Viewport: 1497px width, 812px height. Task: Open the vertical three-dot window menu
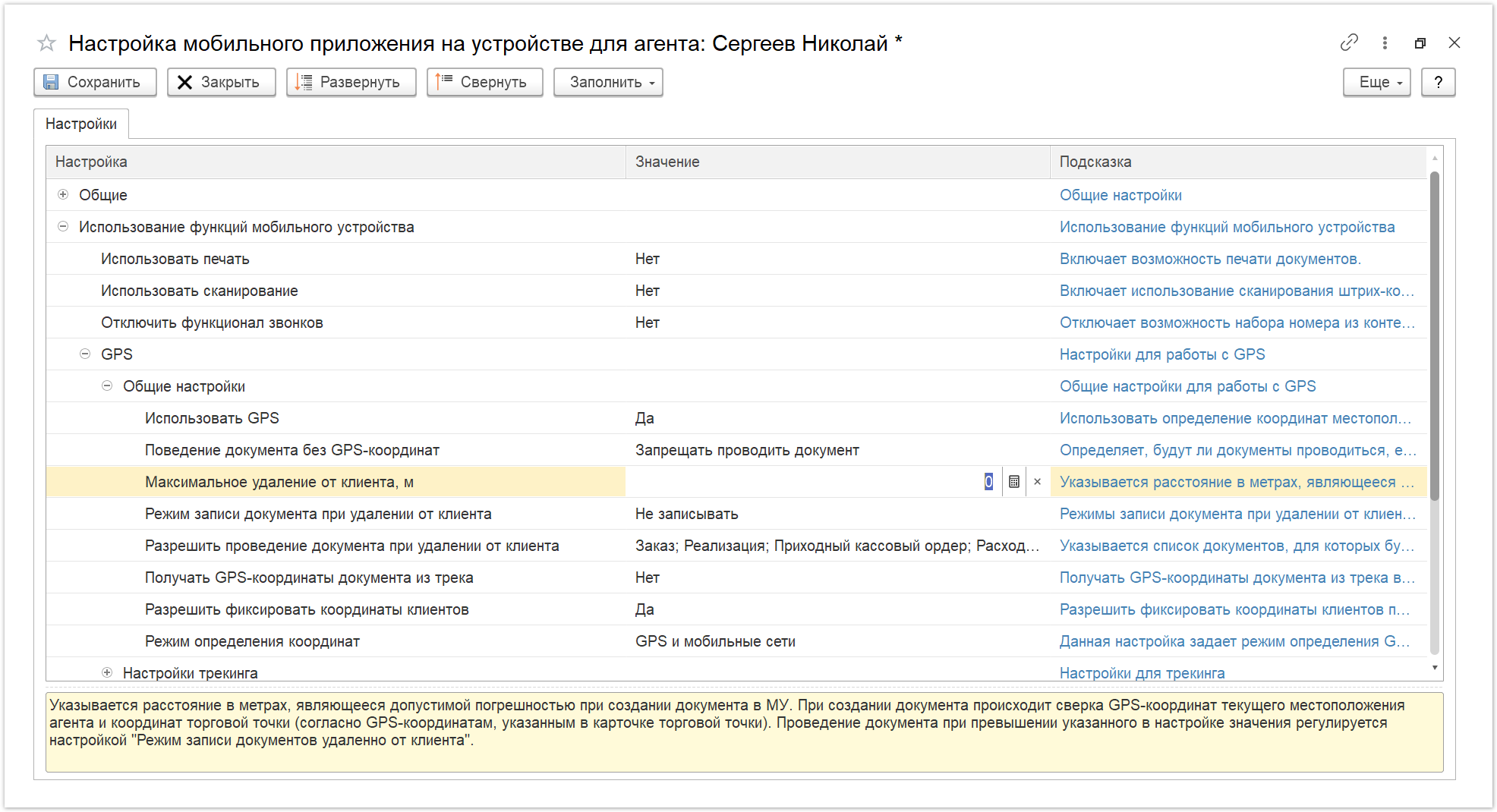pyautogui.click(x=1385, y=42)
